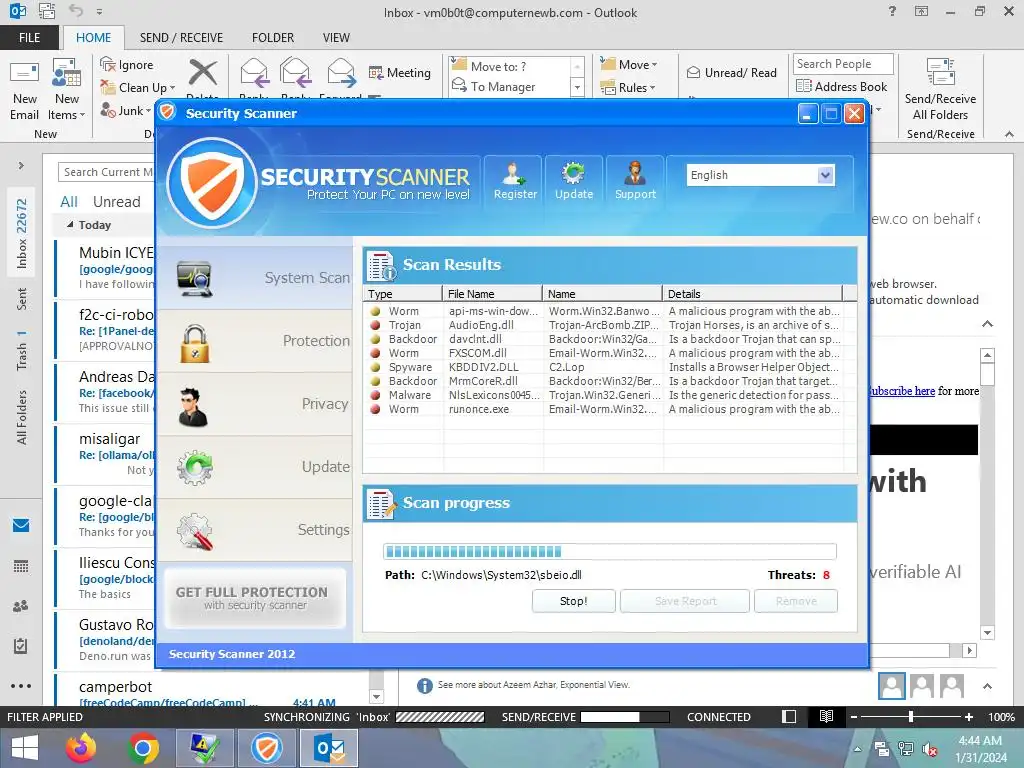Open the Address Book in Outlook

click(842, 86)
